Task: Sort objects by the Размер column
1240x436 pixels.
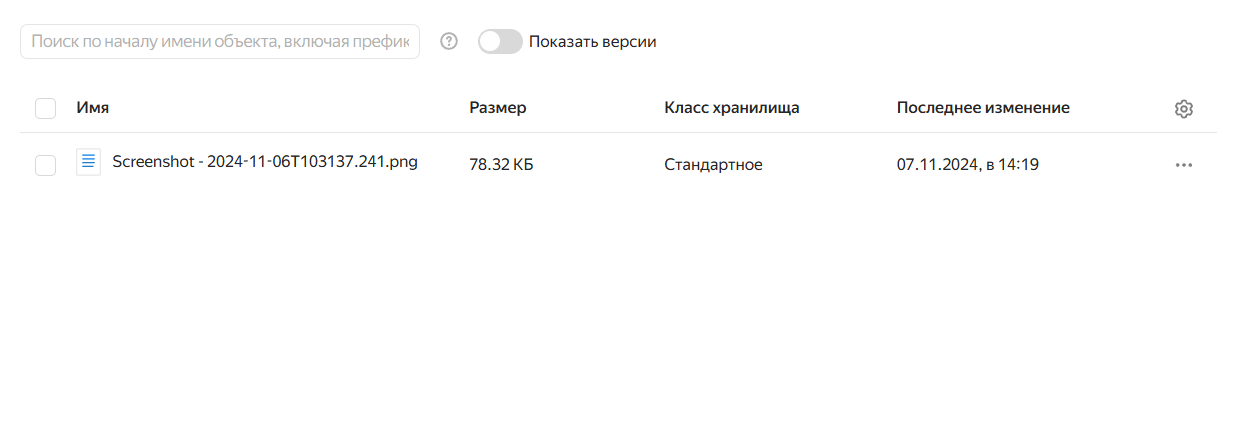Action: pyautogui.click(x=498, y=108)
